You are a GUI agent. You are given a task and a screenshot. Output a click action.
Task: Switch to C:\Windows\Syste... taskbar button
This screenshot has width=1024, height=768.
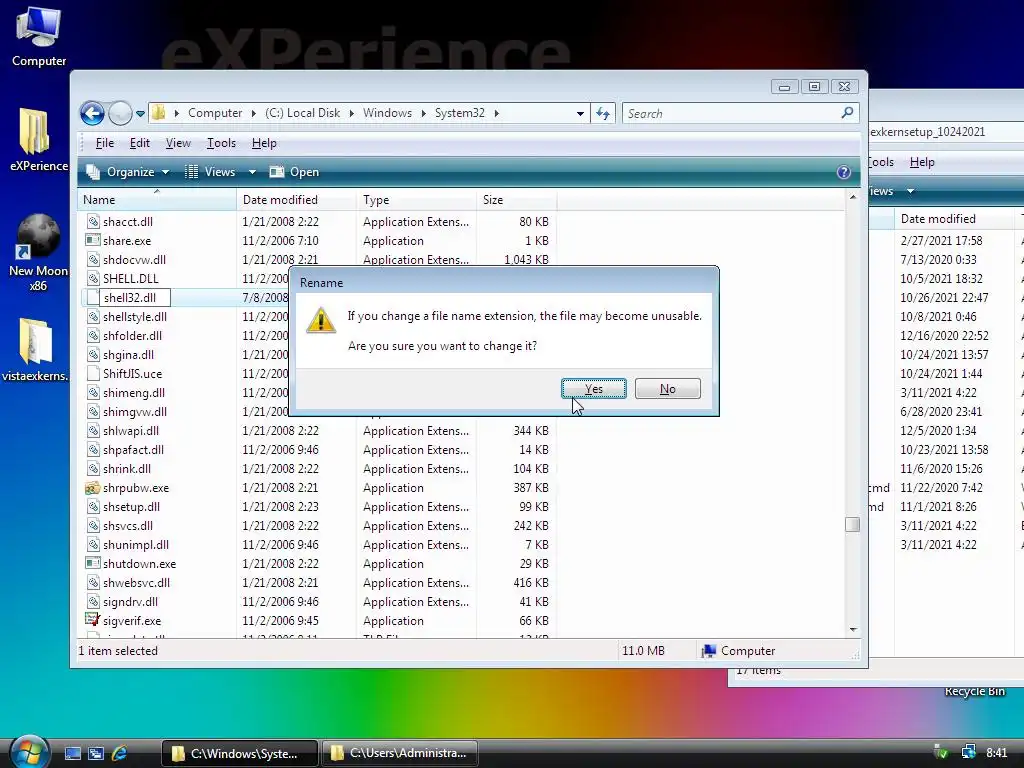(240, 753)
